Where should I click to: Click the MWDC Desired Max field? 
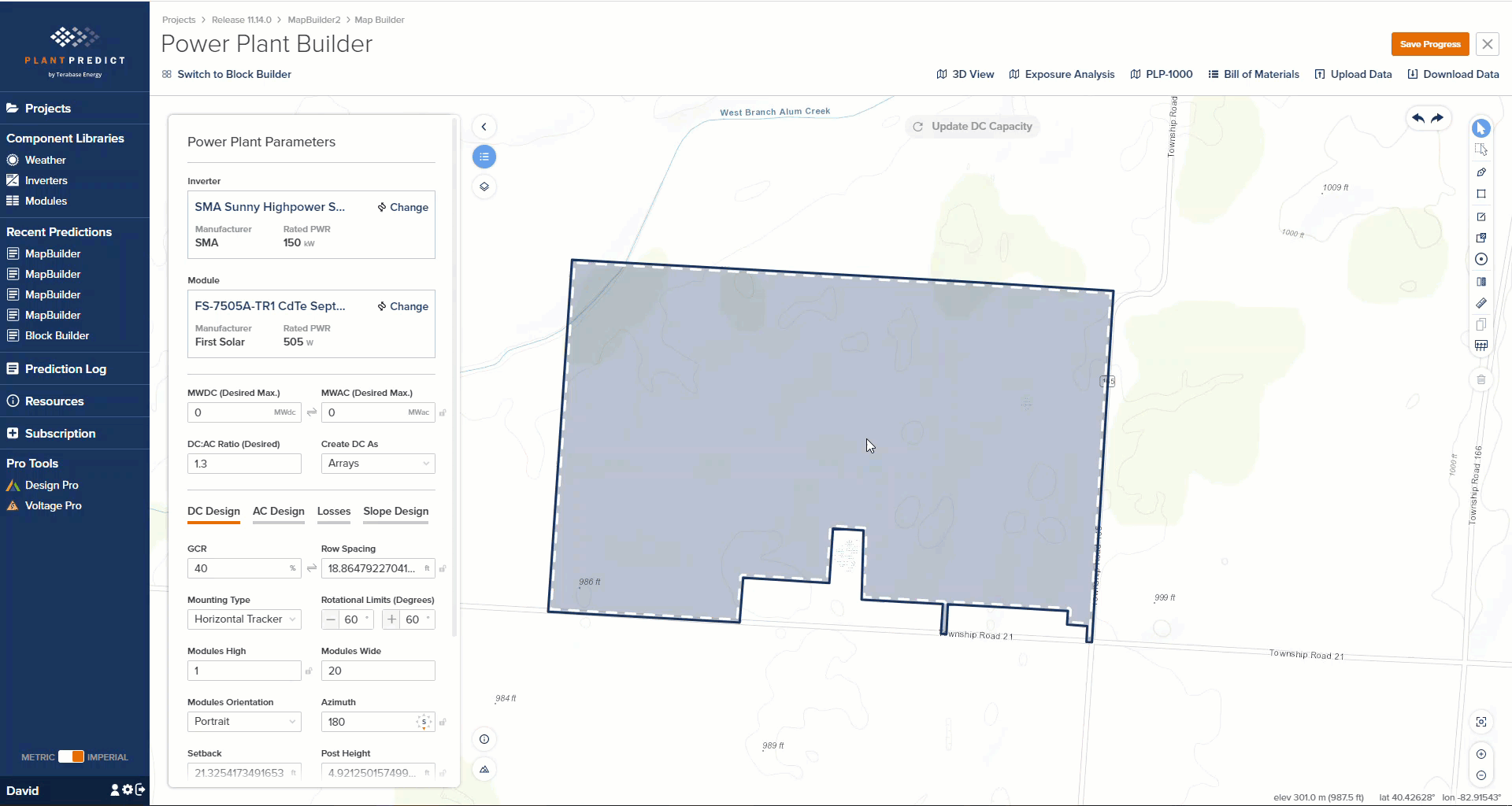point(244,412)
